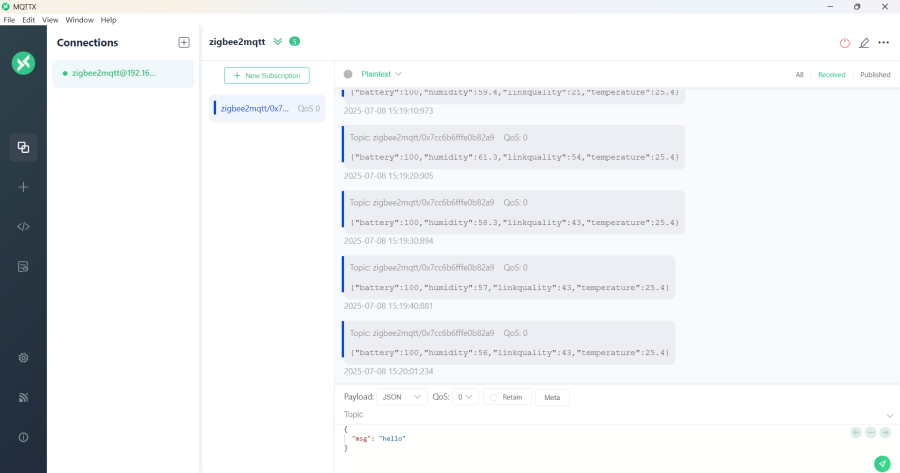Open Settings gear in left sidebar
This screenshot has height=473, width=900.
point(24,358)
